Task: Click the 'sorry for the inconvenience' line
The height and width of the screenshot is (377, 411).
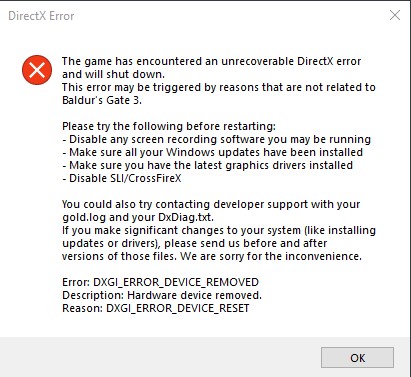Action: click(212, 256)
